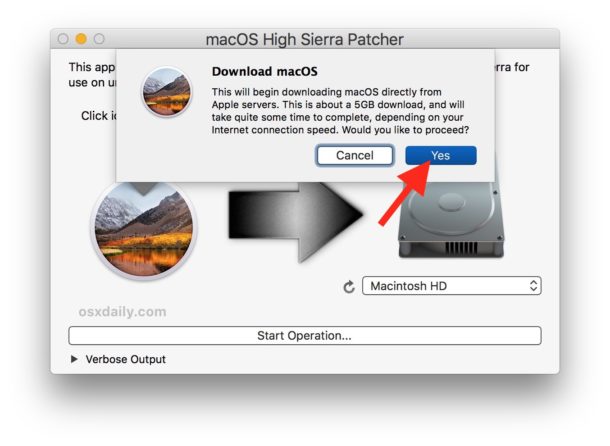Viewport: 610px width, 446px height.
Task: Click the macOS High Sierra Patcher title
Action: click(305, 39)
